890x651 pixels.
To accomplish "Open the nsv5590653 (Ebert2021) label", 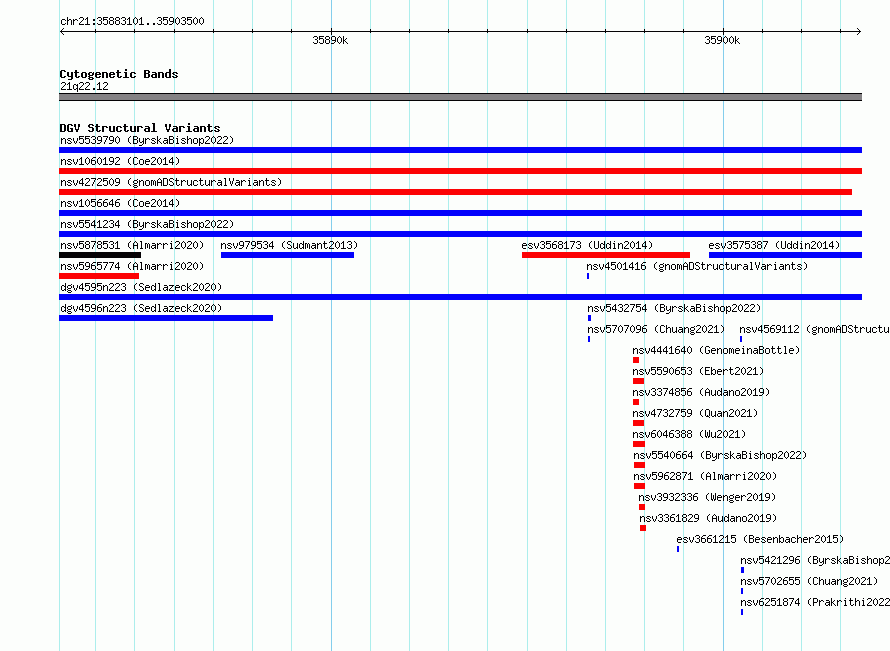I will (698, 371).
